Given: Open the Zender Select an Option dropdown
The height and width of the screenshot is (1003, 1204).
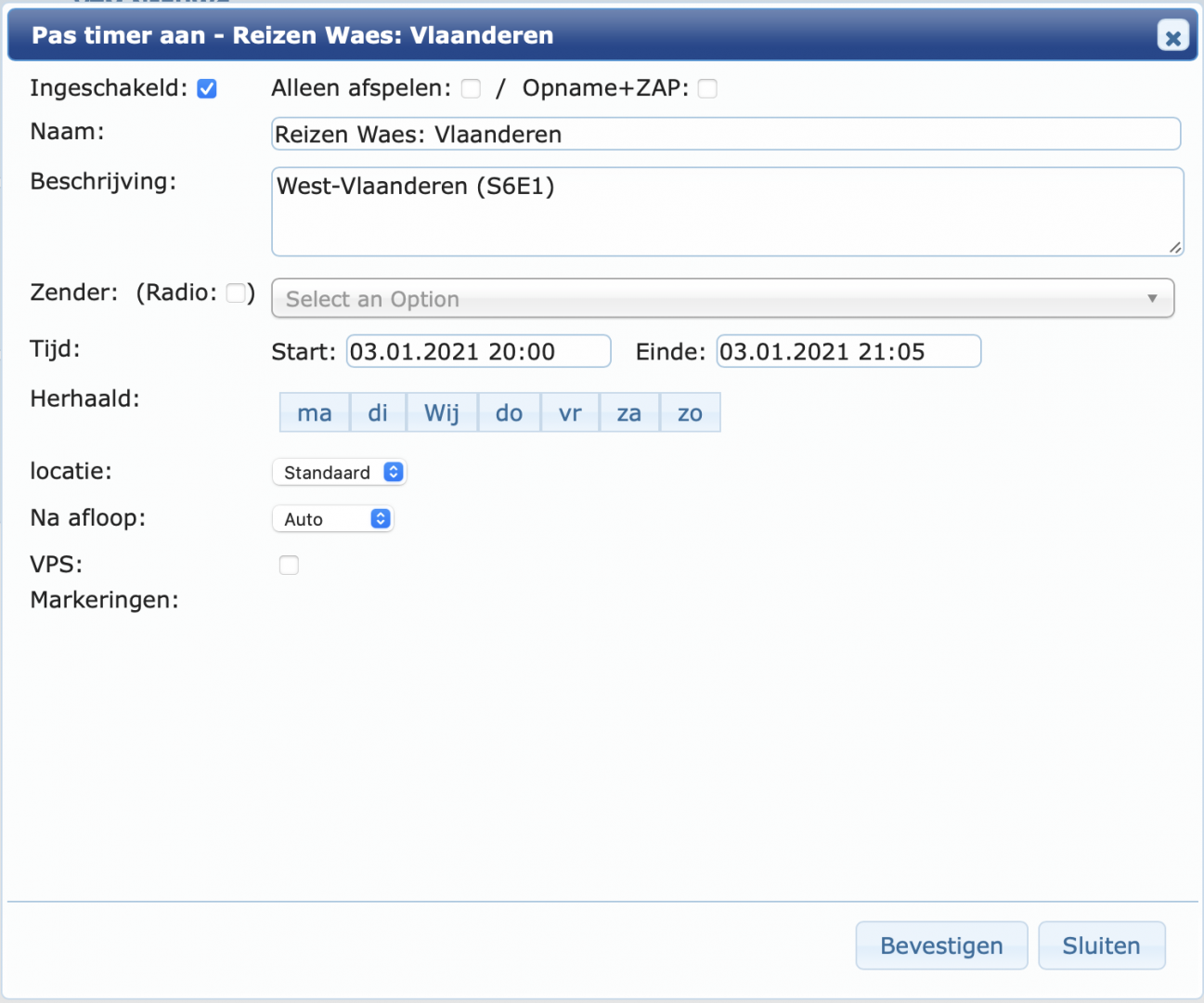Looking at the screenshot, I should [723, 298].
